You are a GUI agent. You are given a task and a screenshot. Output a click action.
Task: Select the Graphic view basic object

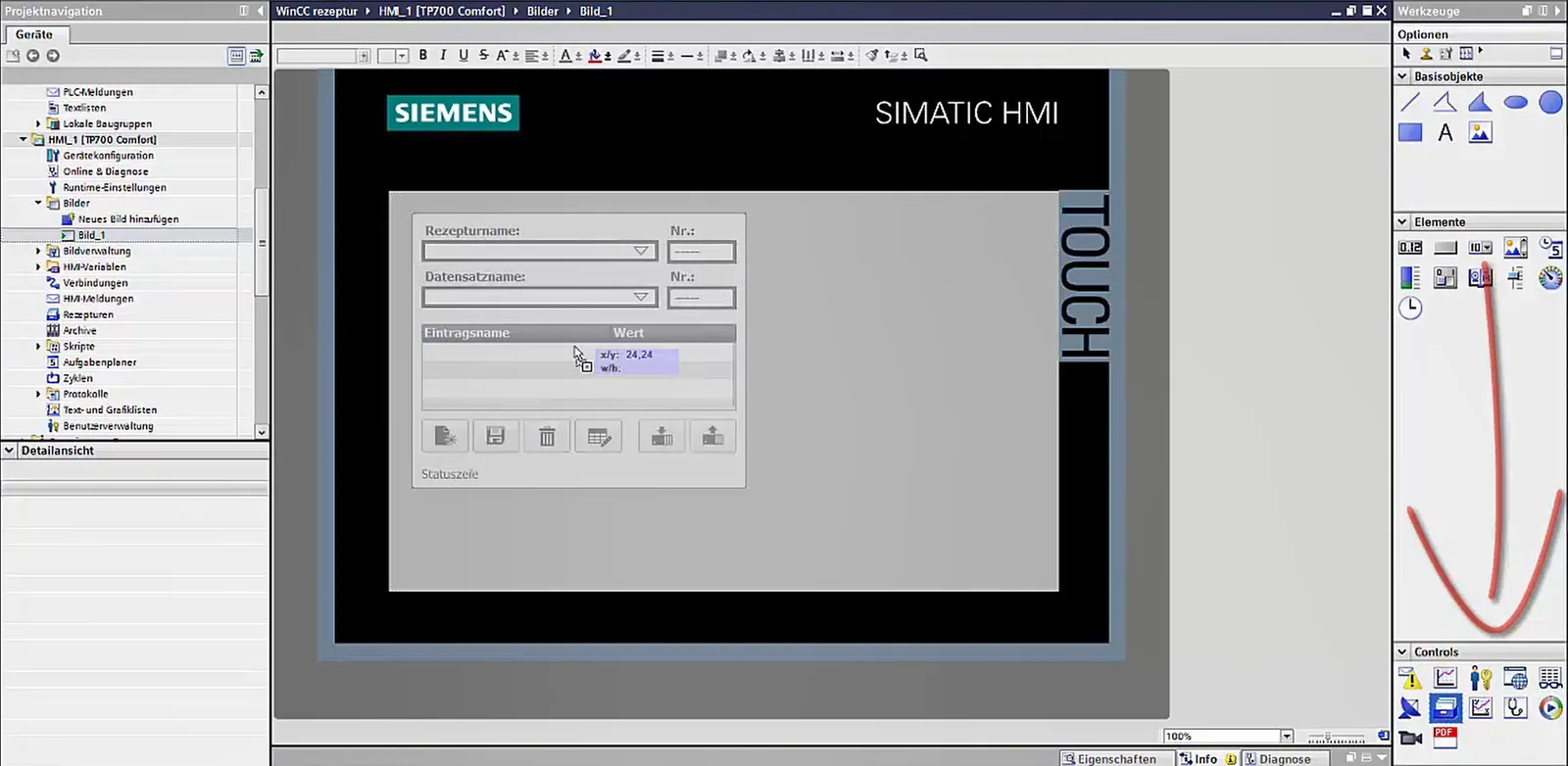pyautogui.click(x=1481, y=132)
